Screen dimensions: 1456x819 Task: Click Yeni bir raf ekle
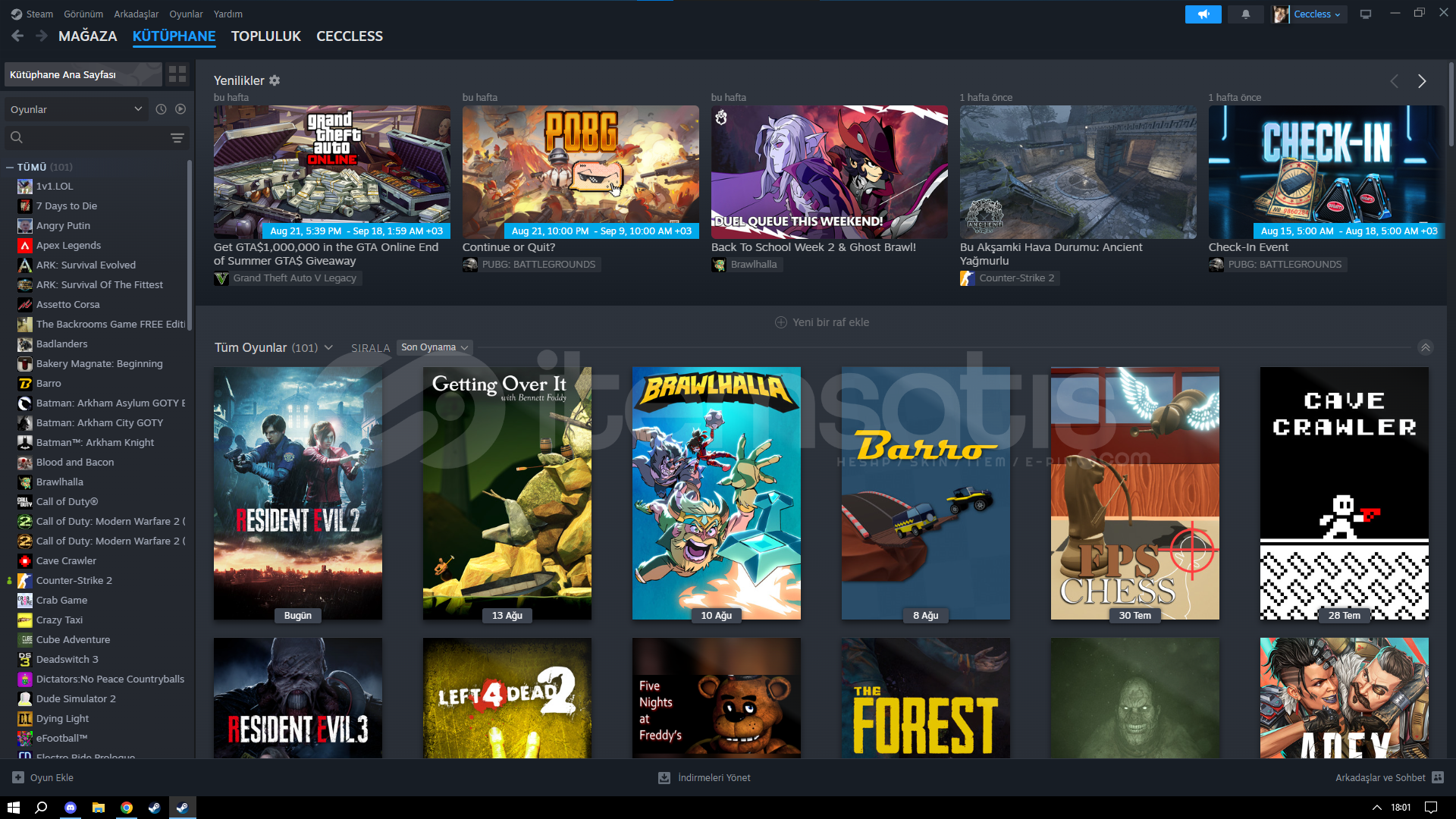coord(822,322)
